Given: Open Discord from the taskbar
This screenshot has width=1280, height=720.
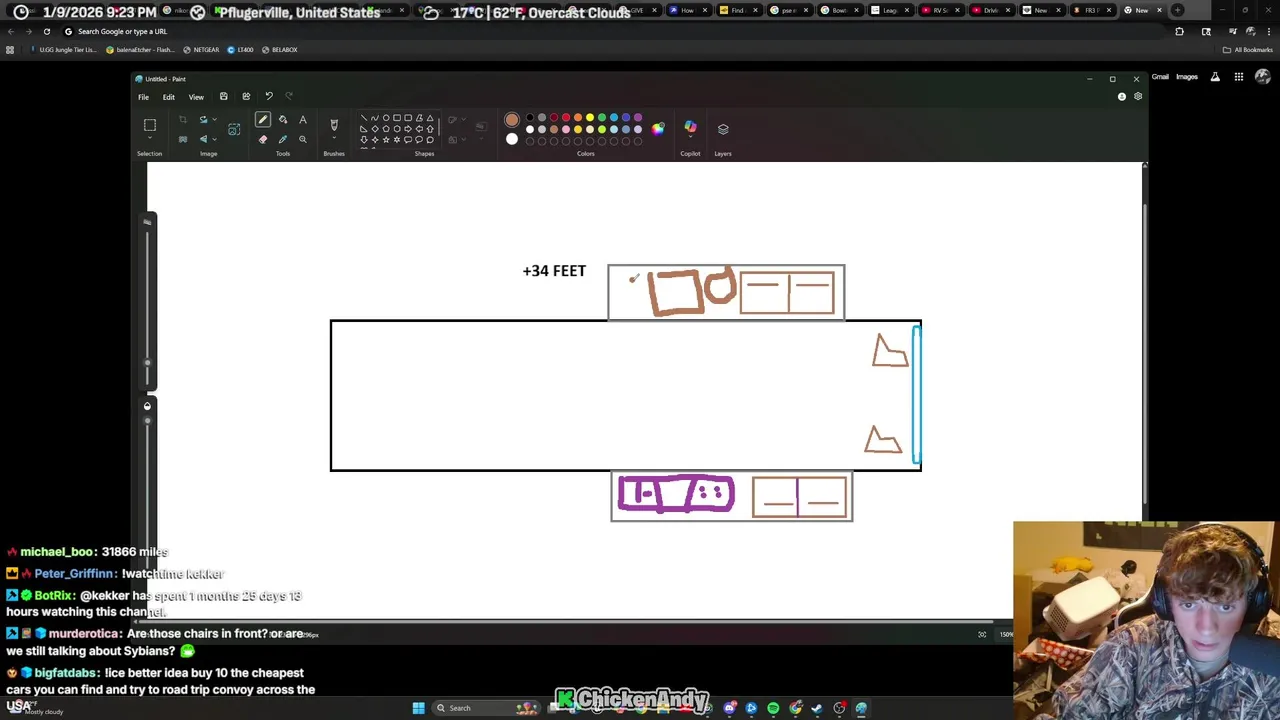Looking at the screenshot, I should 729,708.
